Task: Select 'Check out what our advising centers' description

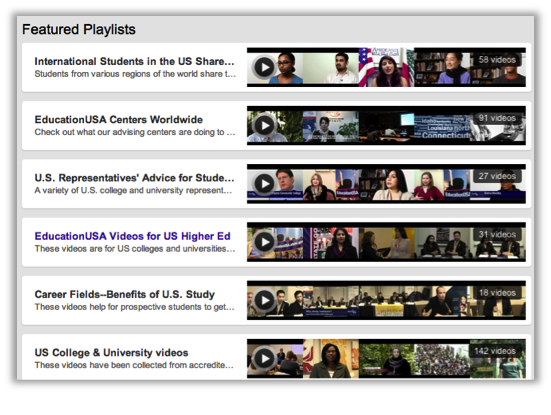Action: 135,132
